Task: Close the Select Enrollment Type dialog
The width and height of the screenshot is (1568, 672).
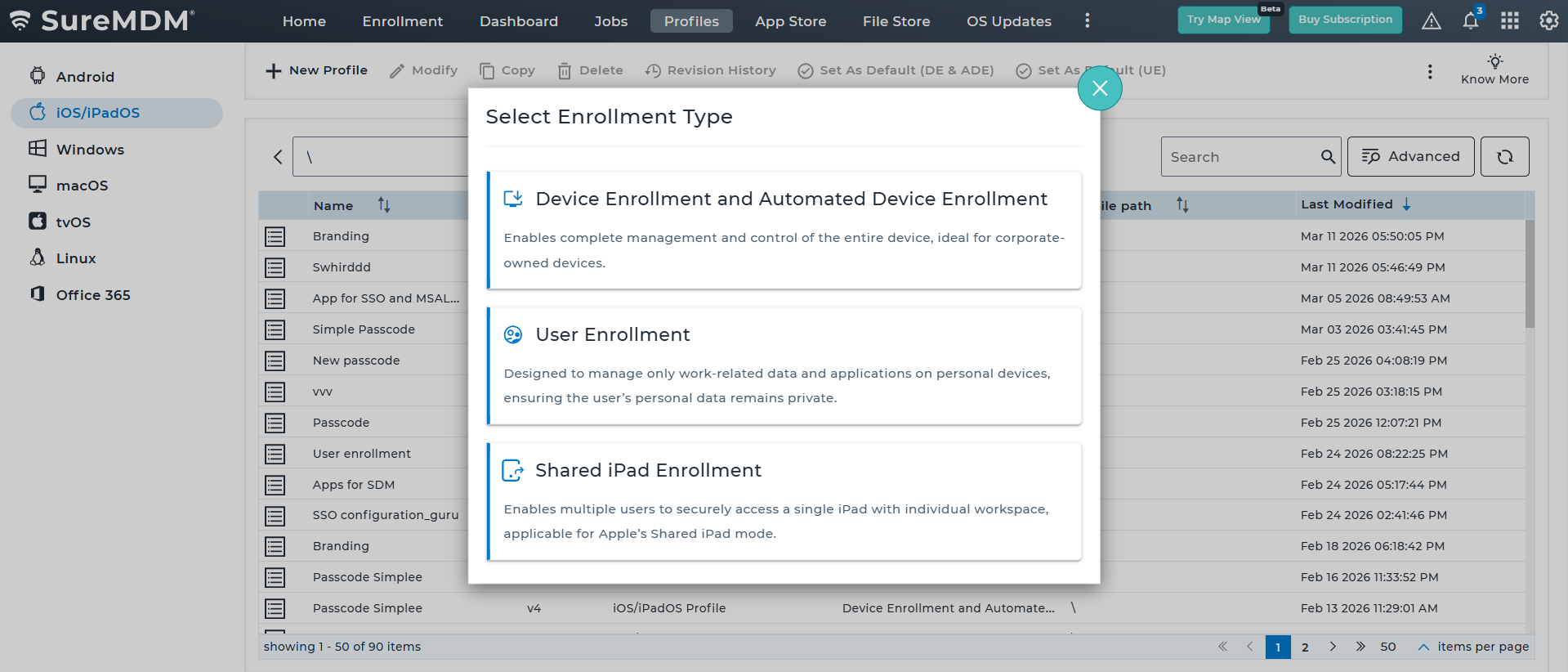Action: pos(1099,88)
